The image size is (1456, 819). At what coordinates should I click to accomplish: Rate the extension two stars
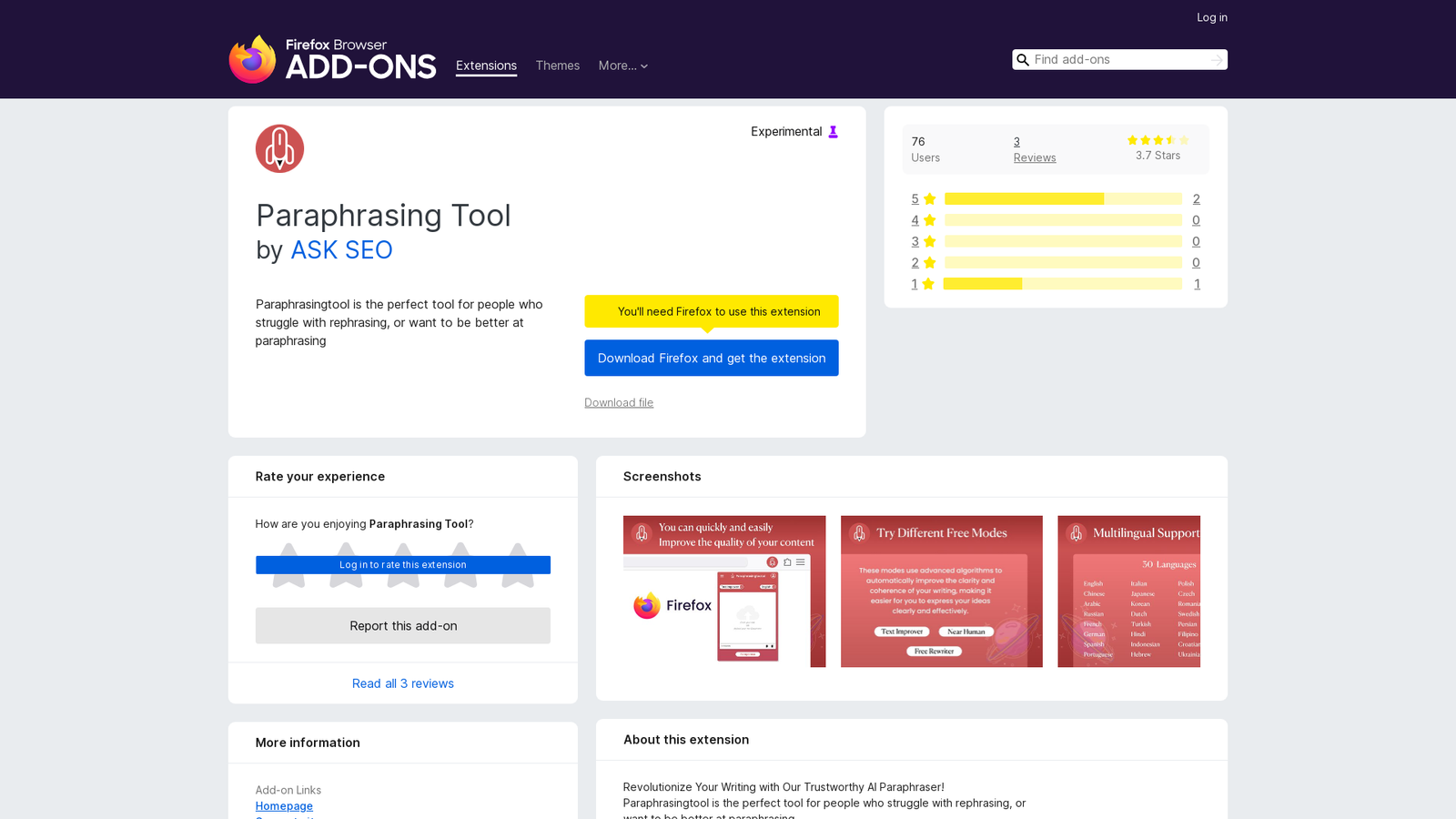[346, 565]
